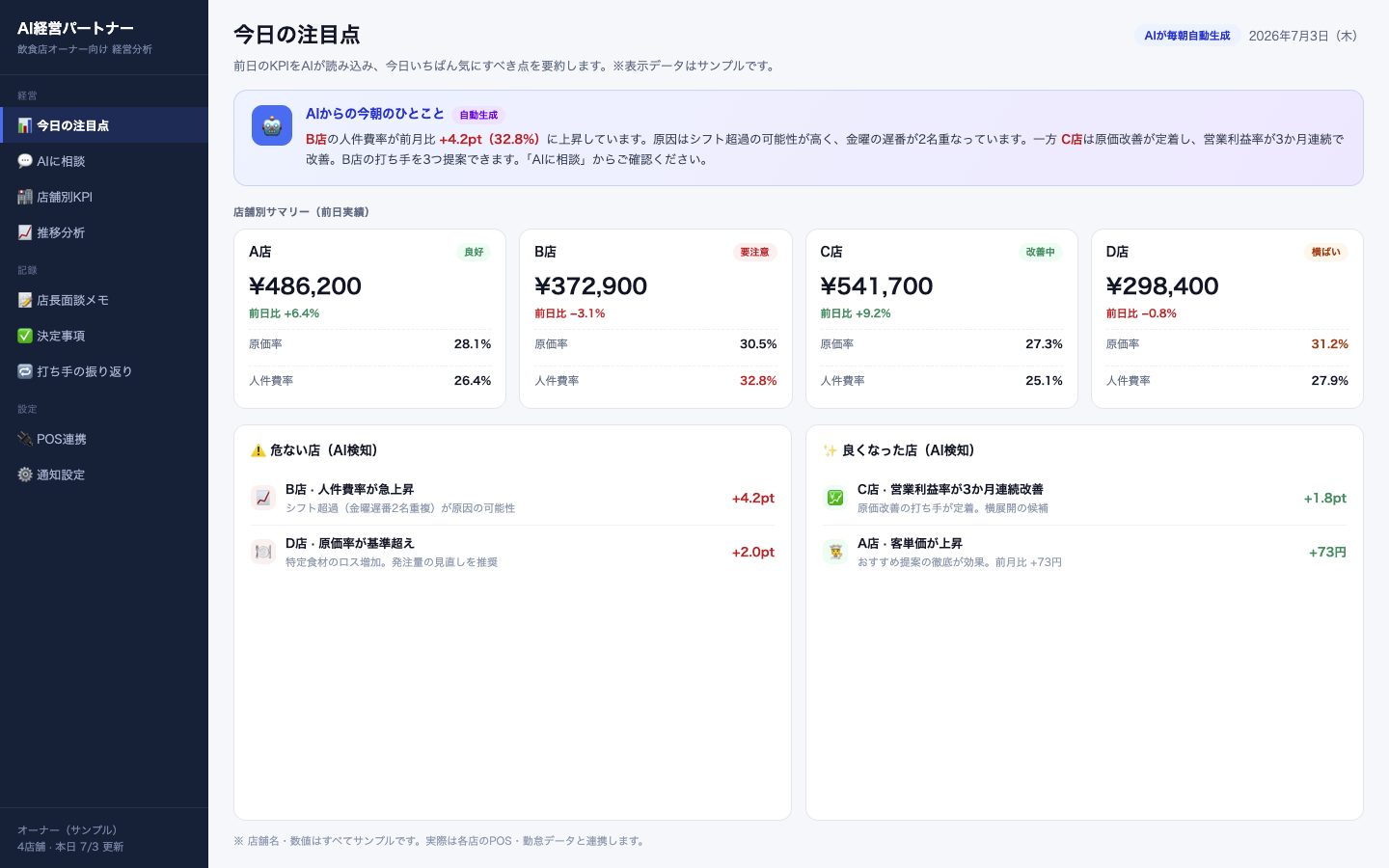1389x868 pixels.
Task: Click the plug icon for POS連携
Action: (25, 439)
